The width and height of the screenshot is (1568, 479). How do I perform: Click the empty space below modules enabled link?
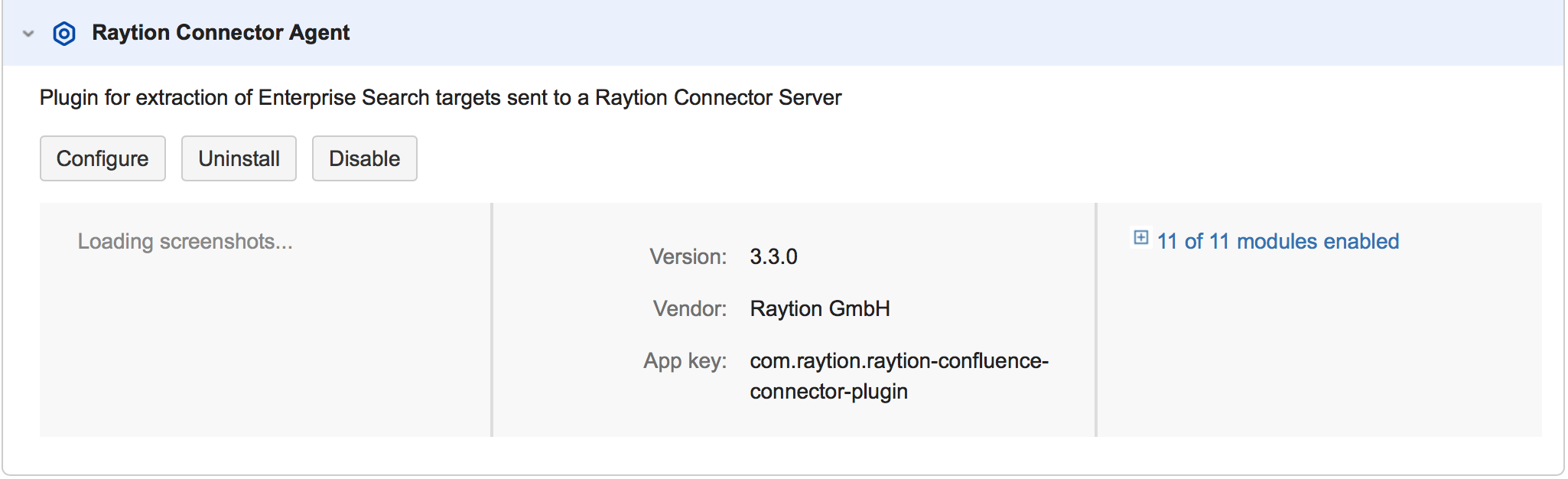pos(1316,352)
